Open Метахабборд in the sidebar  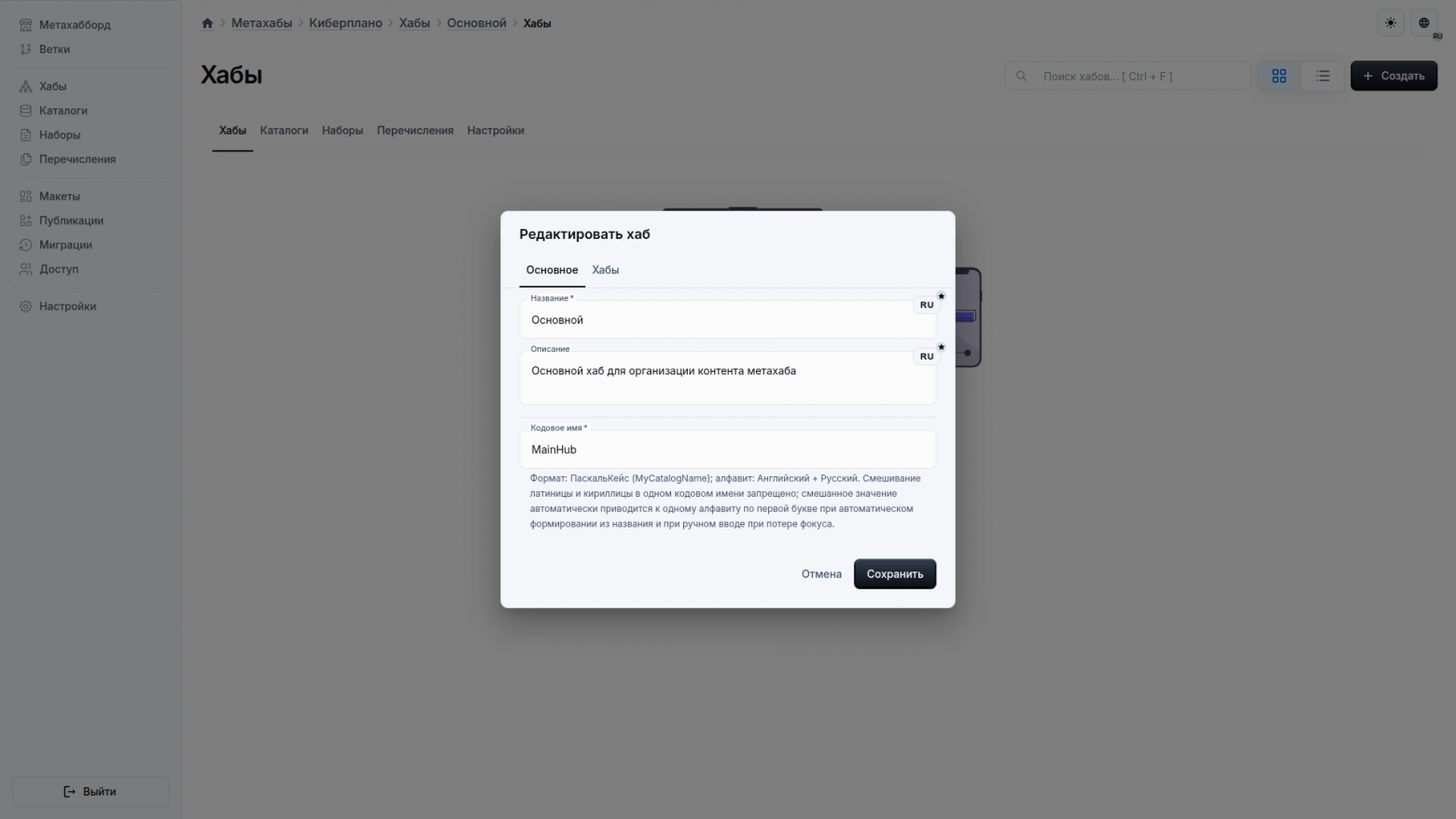point(75,25)
